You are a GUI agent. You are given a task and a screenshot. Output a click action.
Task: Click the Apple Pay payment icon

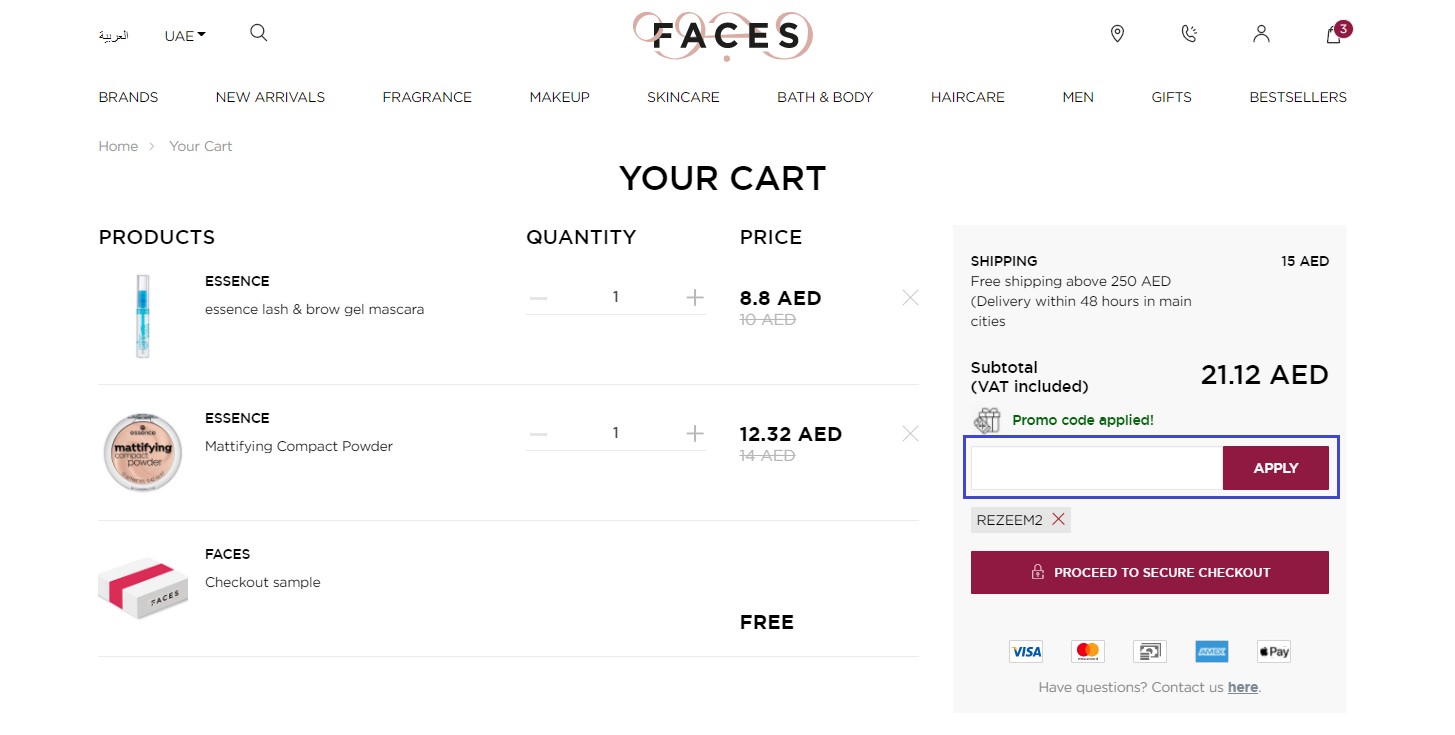(1273, 651)
